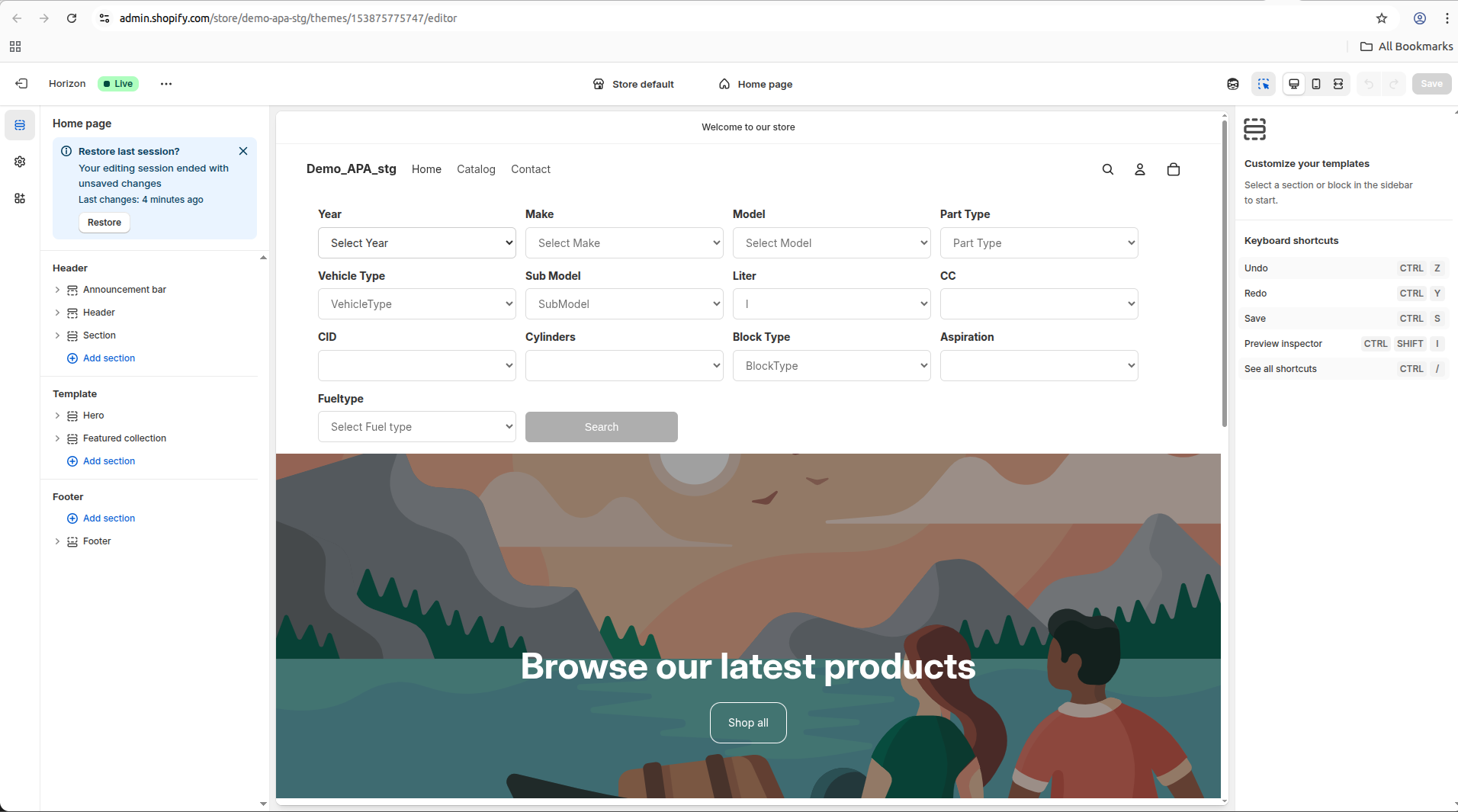Reload the browser page
The width and height of the screenshot is (1458, 812).
(72, 18)
